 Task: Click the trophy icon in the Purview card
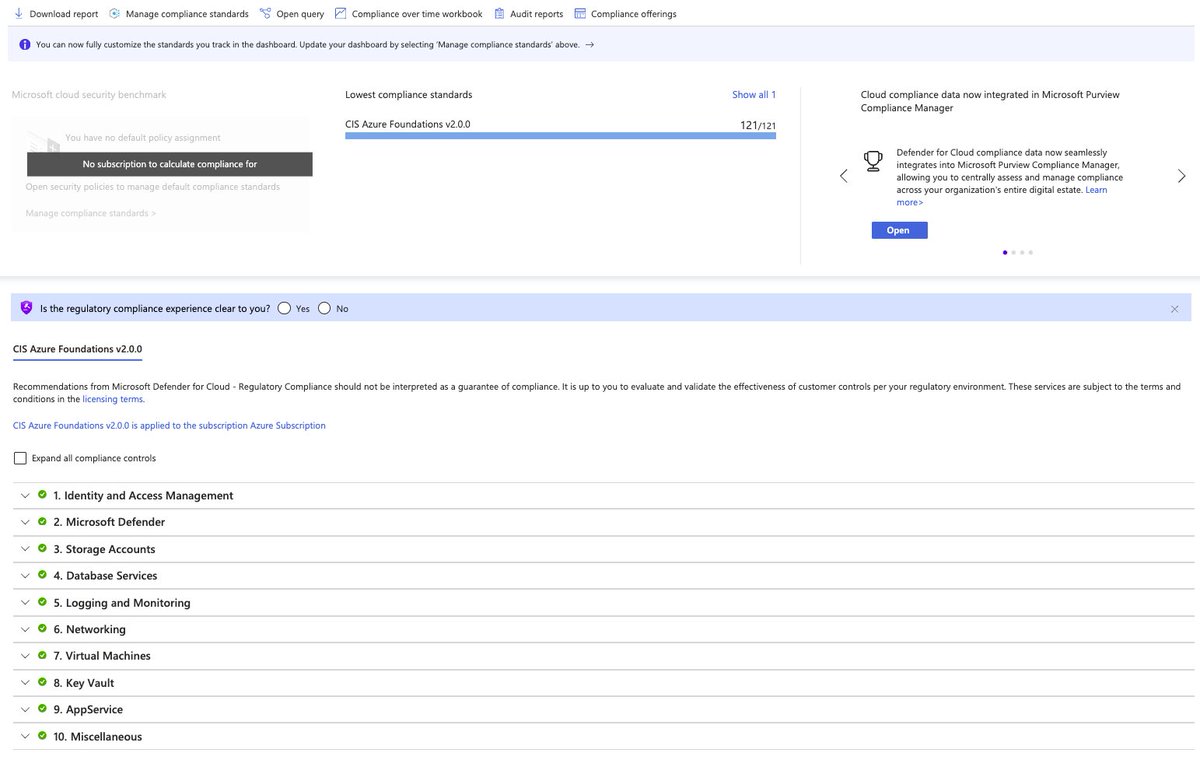873,161
